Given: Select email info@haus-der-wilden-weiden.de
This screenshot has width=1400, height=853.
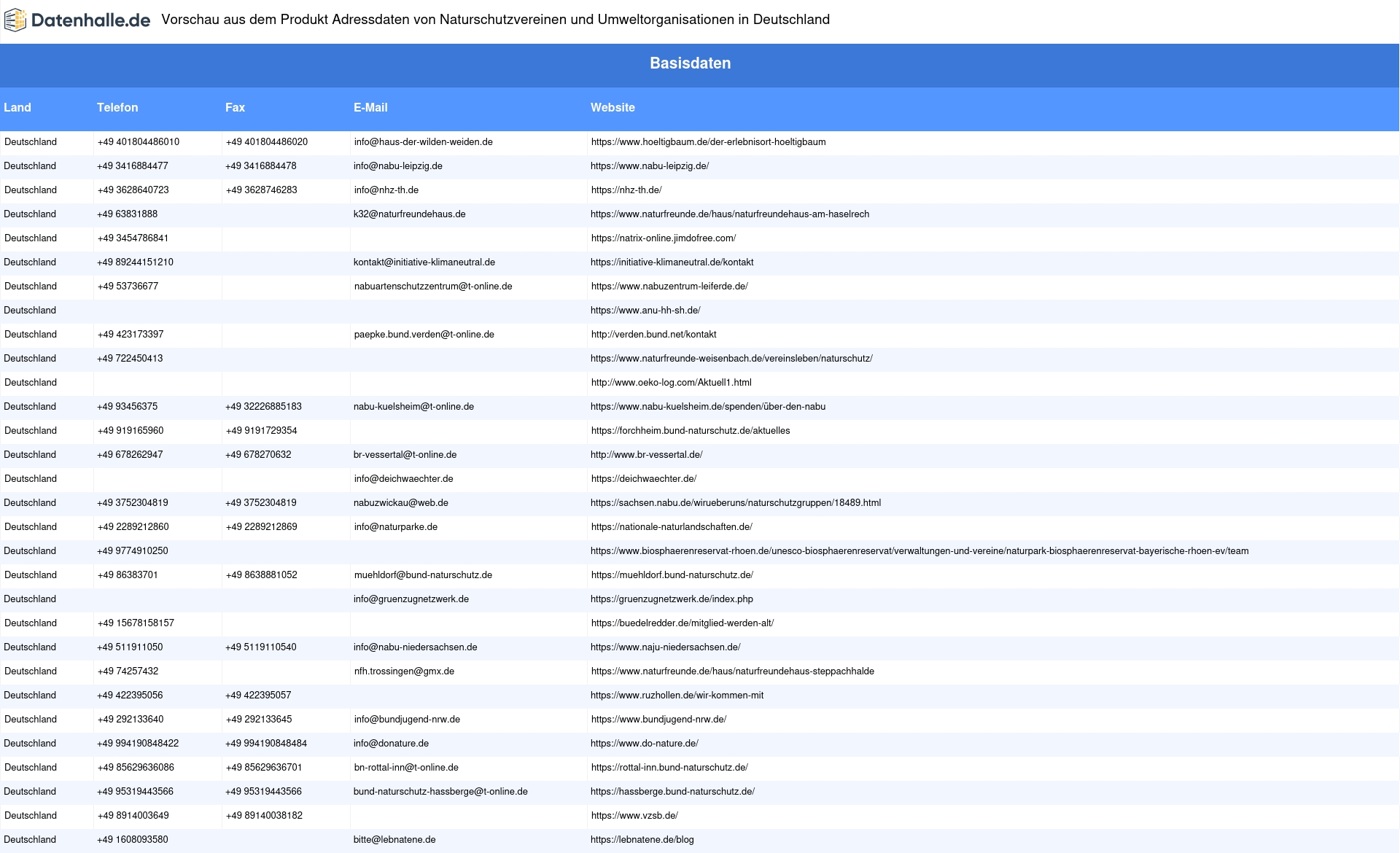Looking at the screenshot, I should pyautogui.click(x=424, y=142).
